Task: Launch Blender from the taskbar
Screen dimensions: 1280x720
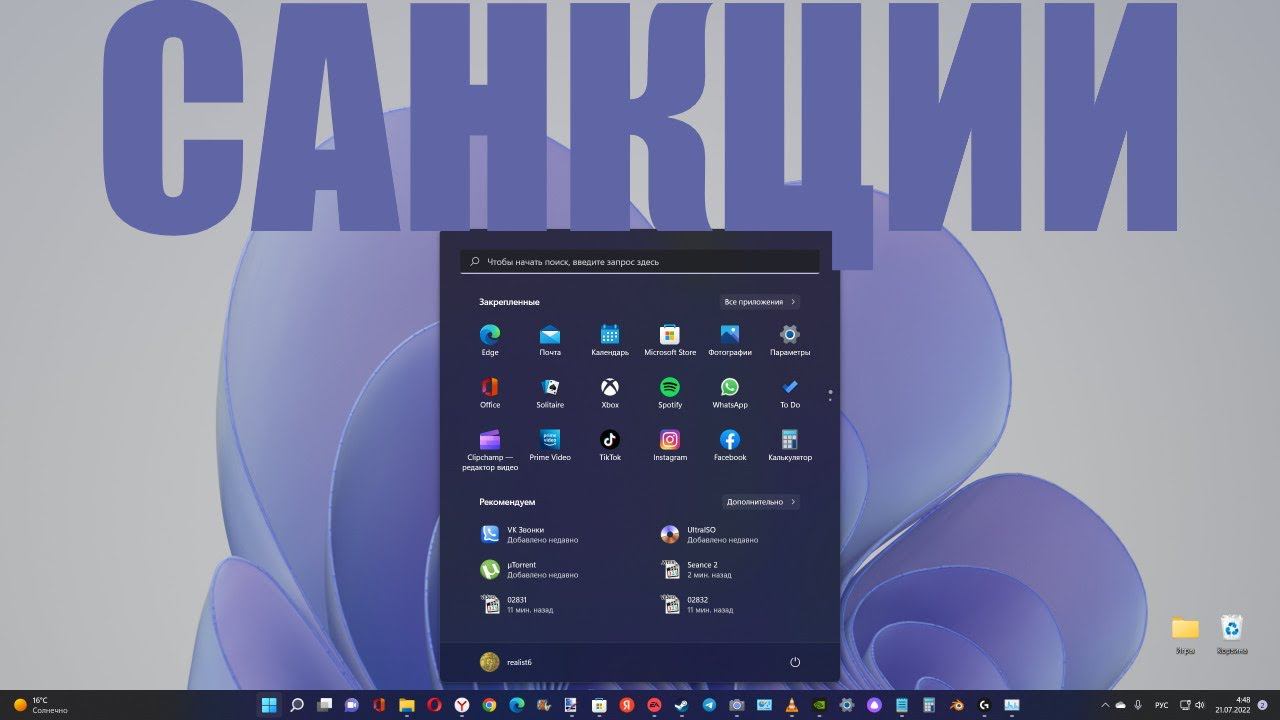Action: point(957,705)
